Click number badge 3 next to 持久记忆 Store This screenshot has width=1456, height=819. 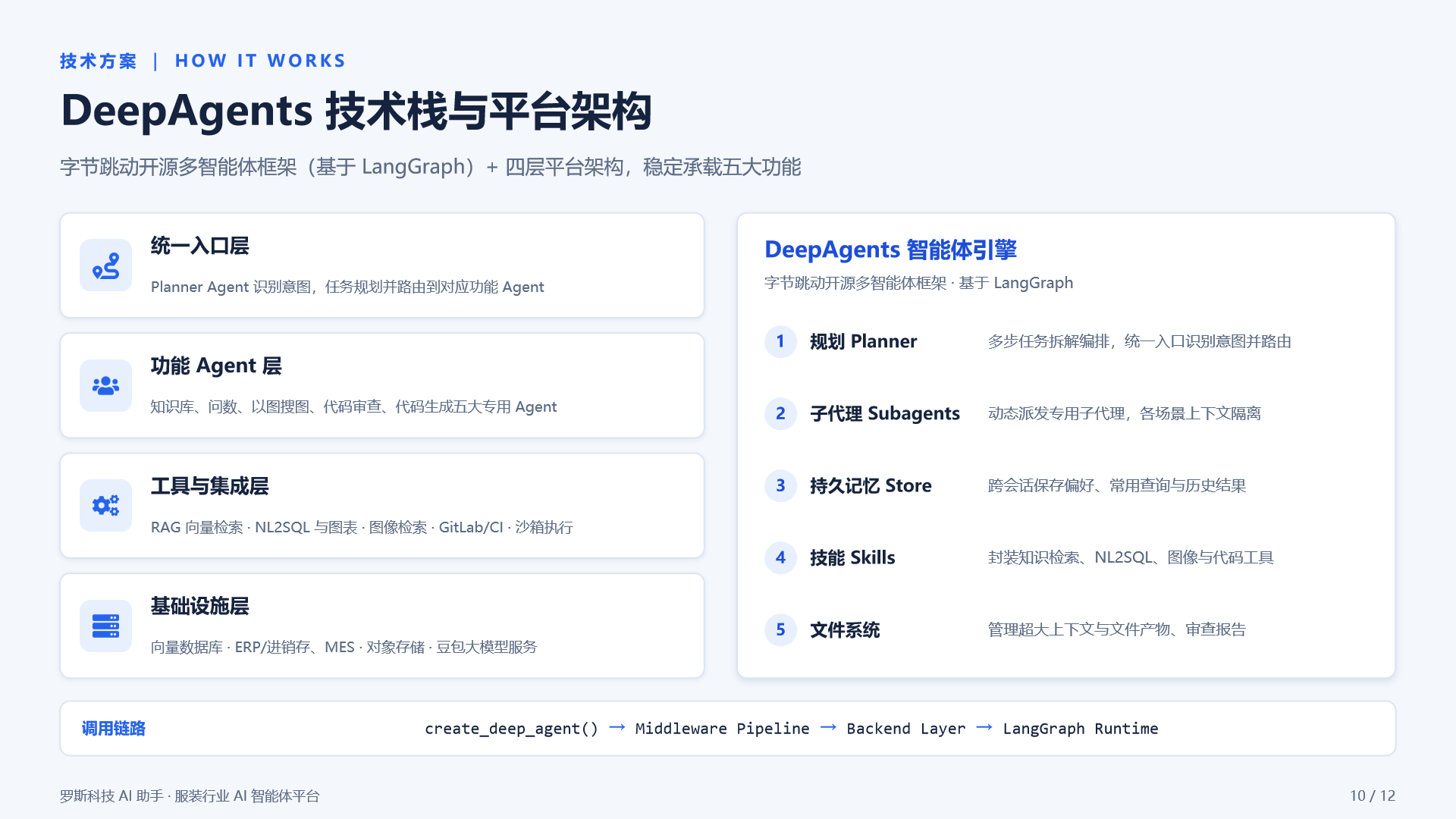click(780, 485)
